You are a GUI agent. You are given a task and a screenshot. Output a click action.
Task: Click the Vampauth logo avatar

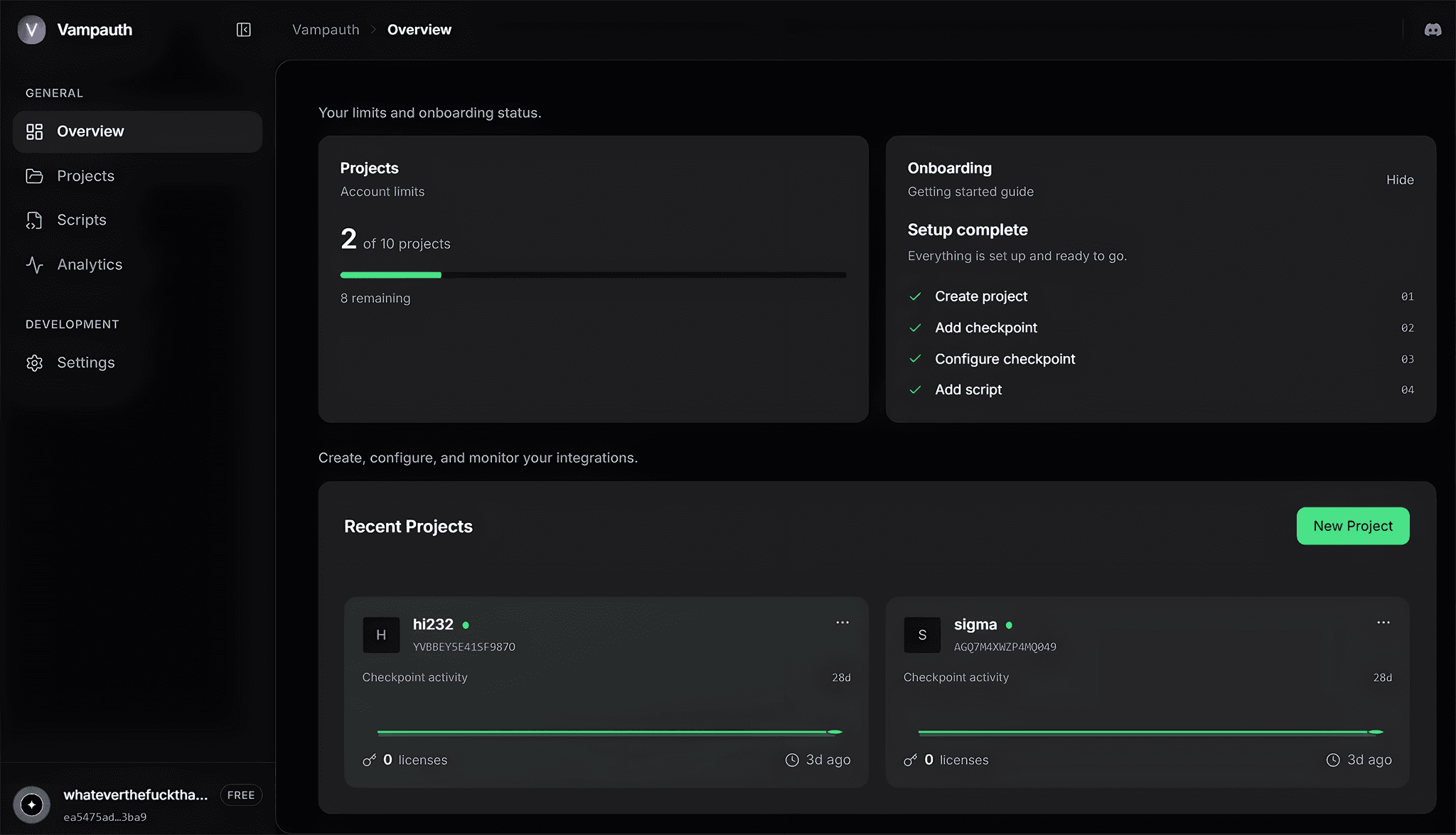(31, 30)
